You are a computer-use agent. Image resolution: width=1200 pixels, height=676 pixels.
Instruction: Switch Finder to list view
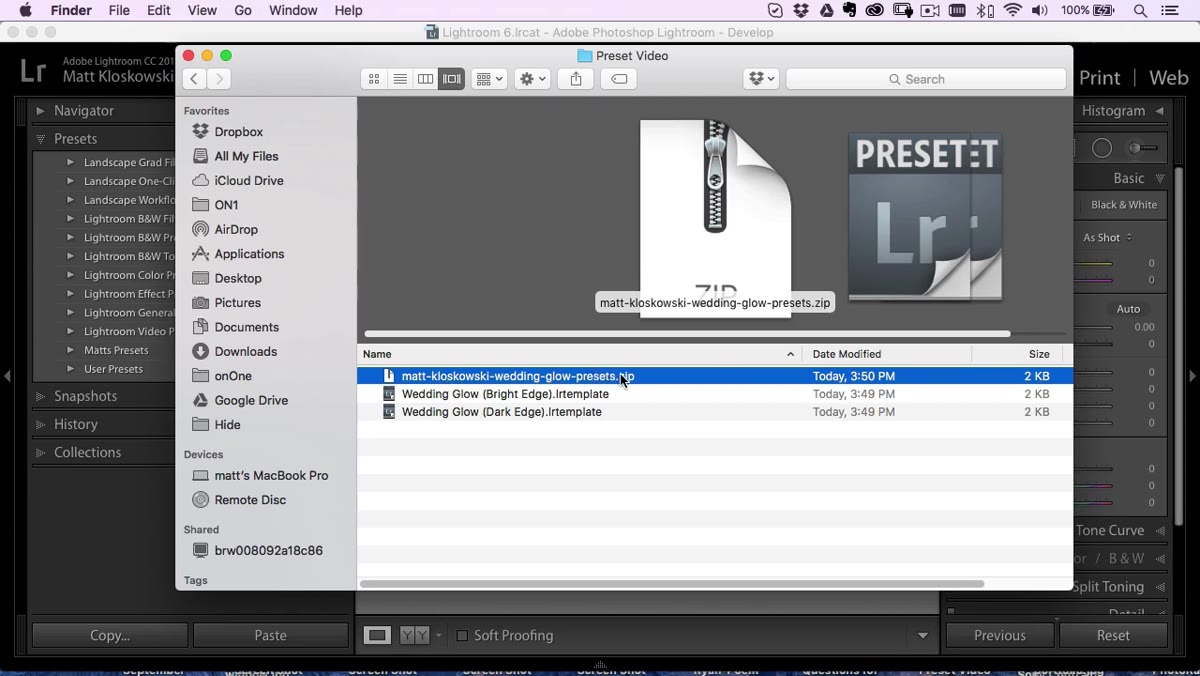point(400,79)
